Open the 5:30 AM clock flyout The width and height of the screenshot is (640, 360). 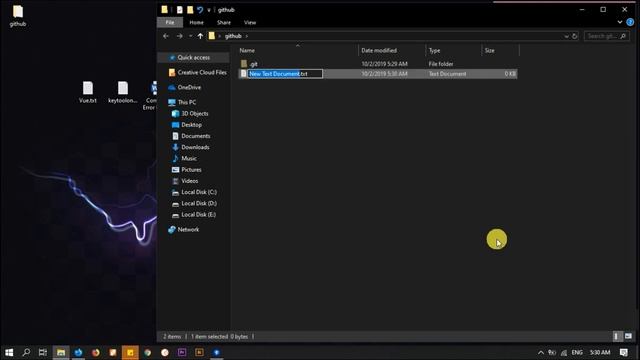[x=600, y=353]
